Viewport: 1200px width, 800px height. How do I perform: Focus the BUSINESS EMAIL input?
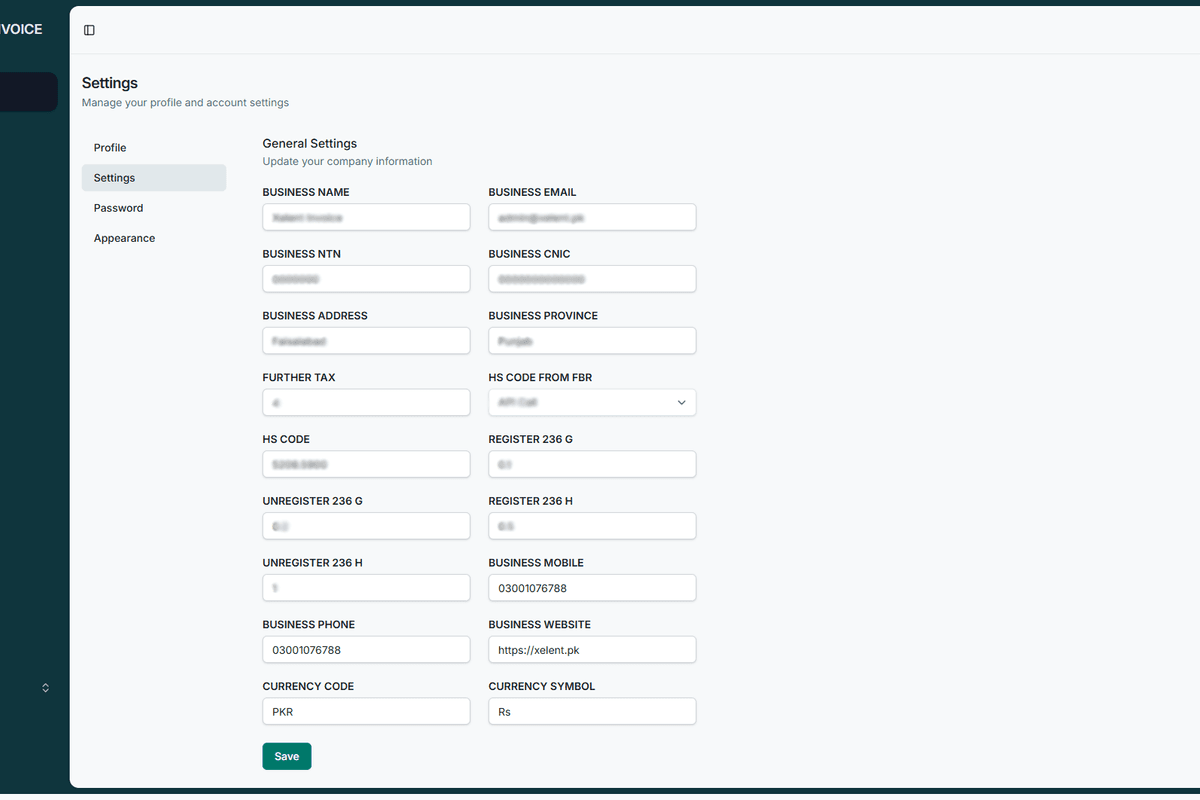tap(592, 217)
